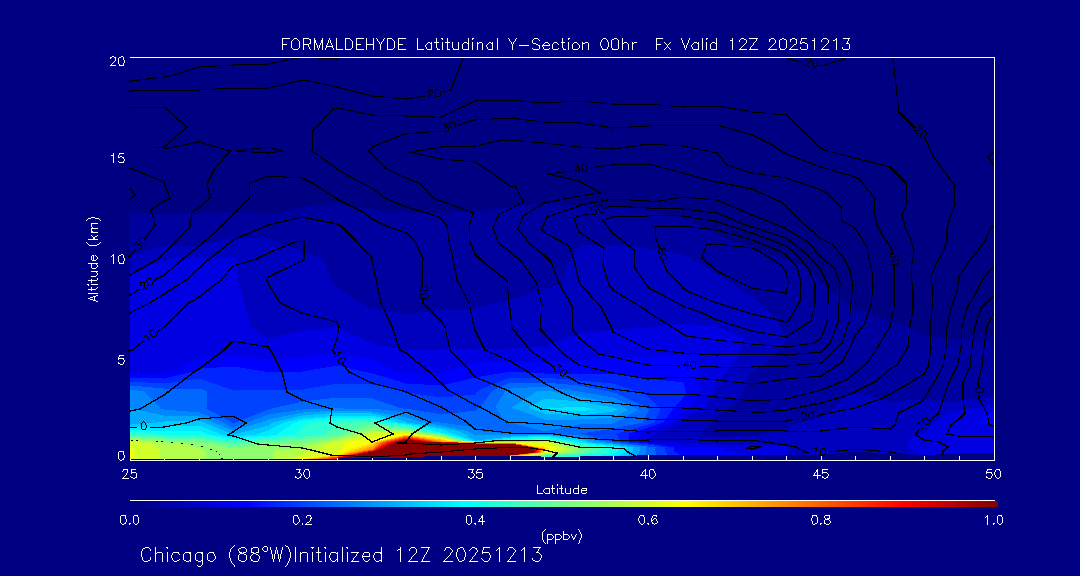Click the latitude 45 x-axis tick label
1080x576 pixels.
pyautogui.click(x=821, y=473)
